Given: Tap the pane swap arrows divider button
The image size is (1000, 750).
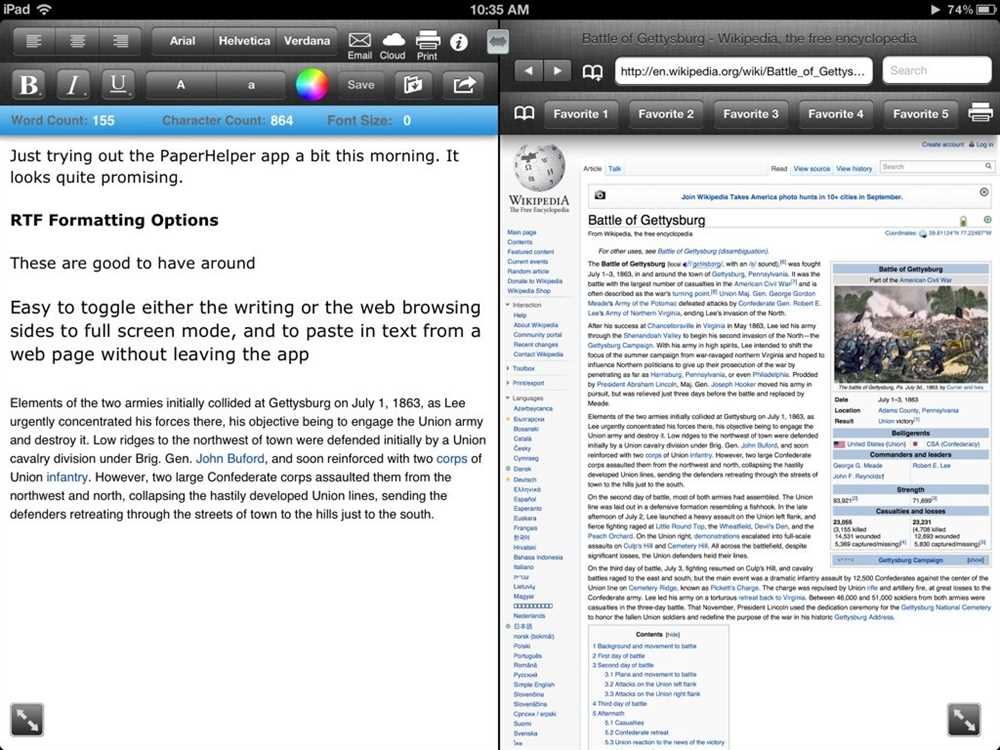Looking at the screenshot, I should [497, 42].
